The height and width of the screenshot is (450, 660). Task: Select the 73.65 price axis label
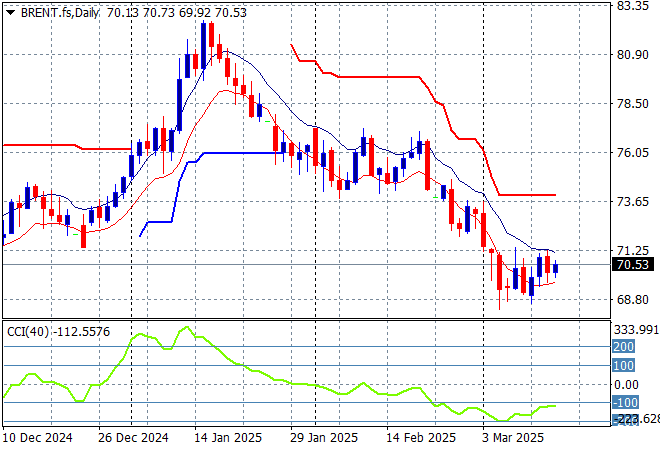click(632, 202)
